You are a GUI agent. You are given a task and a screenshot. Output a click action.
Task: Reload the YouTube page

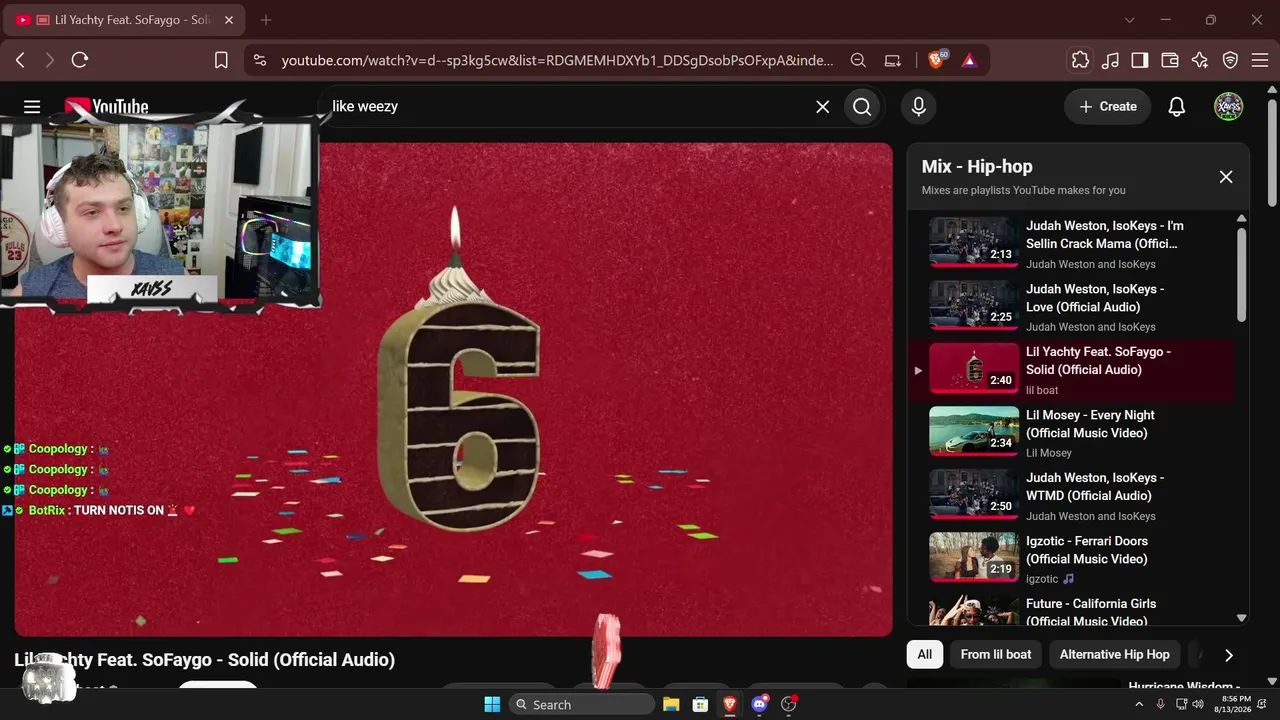click(80, 60)
